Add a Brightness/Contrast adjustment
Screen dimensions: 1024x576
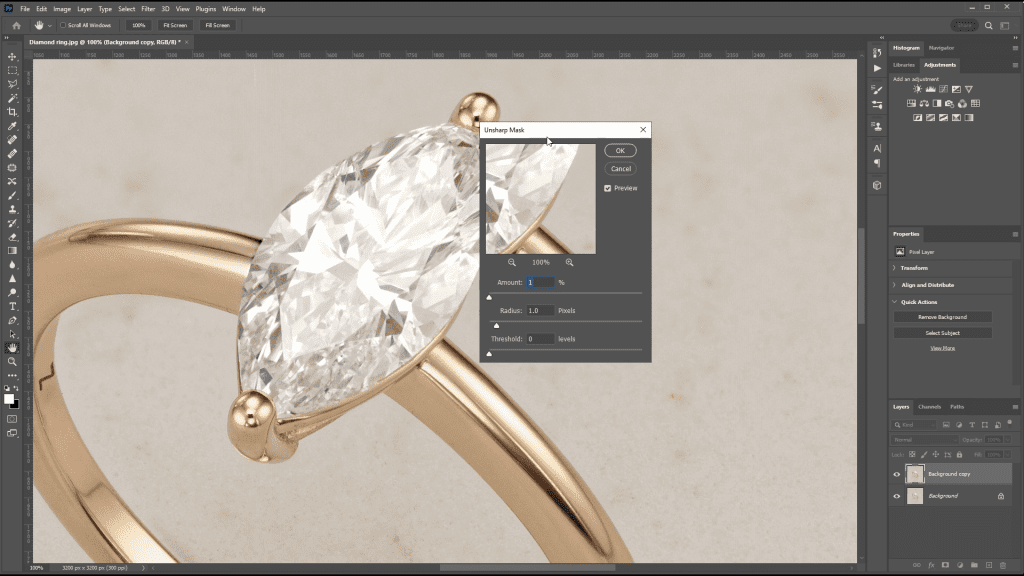pos(918,89)
